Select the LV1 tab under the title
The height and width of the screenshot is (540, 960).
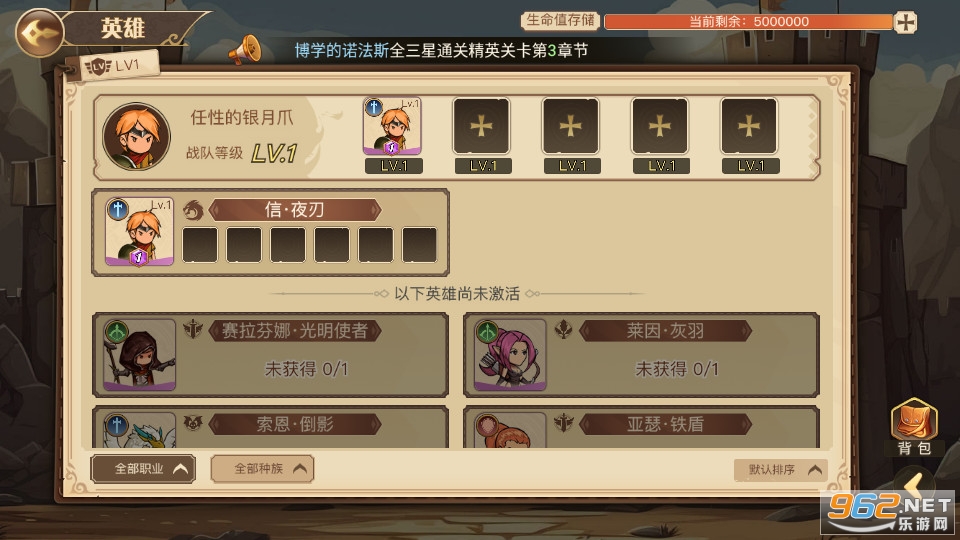tap(116, 66)
